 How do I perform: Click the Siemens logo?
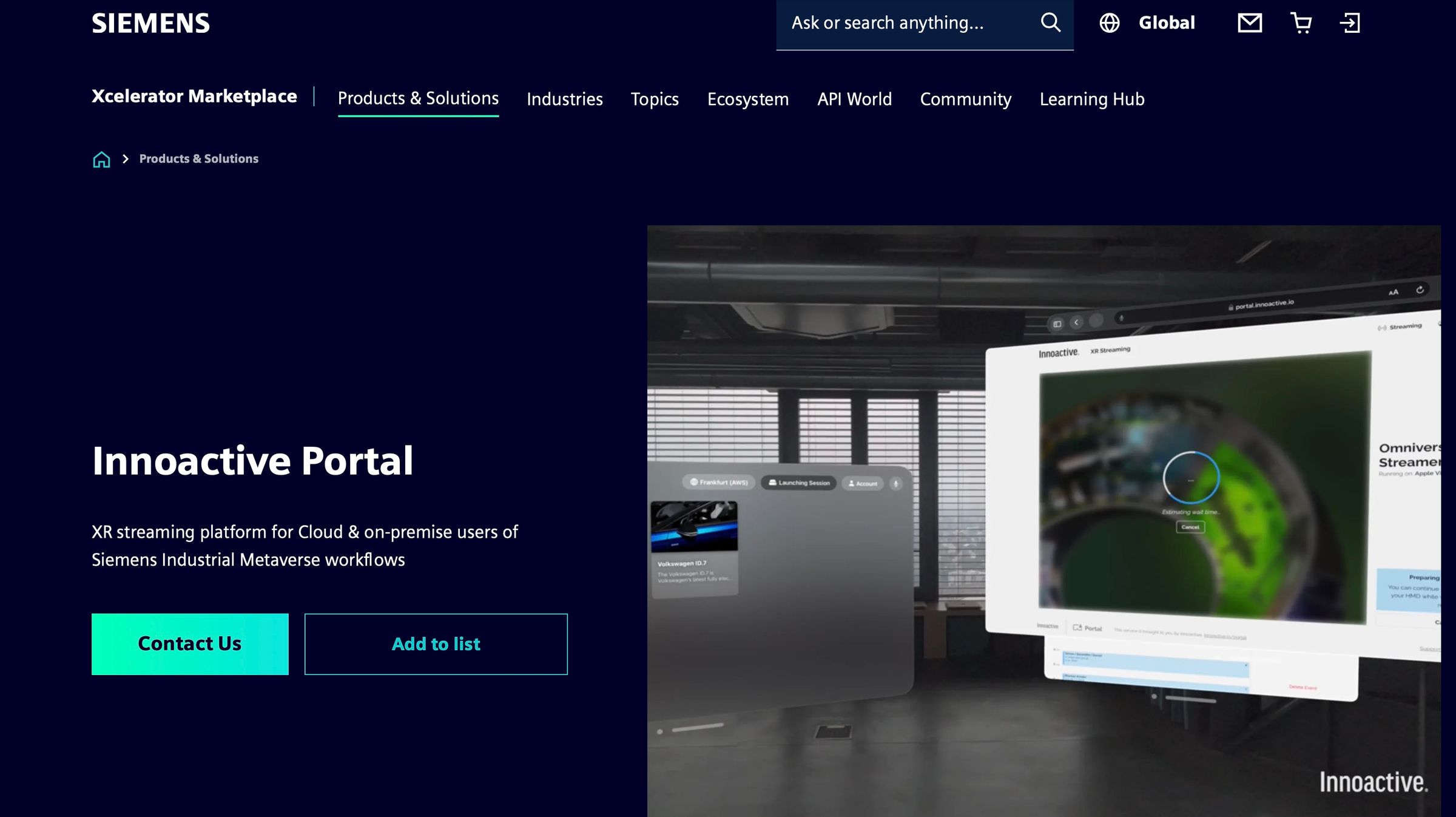point(150,24)
